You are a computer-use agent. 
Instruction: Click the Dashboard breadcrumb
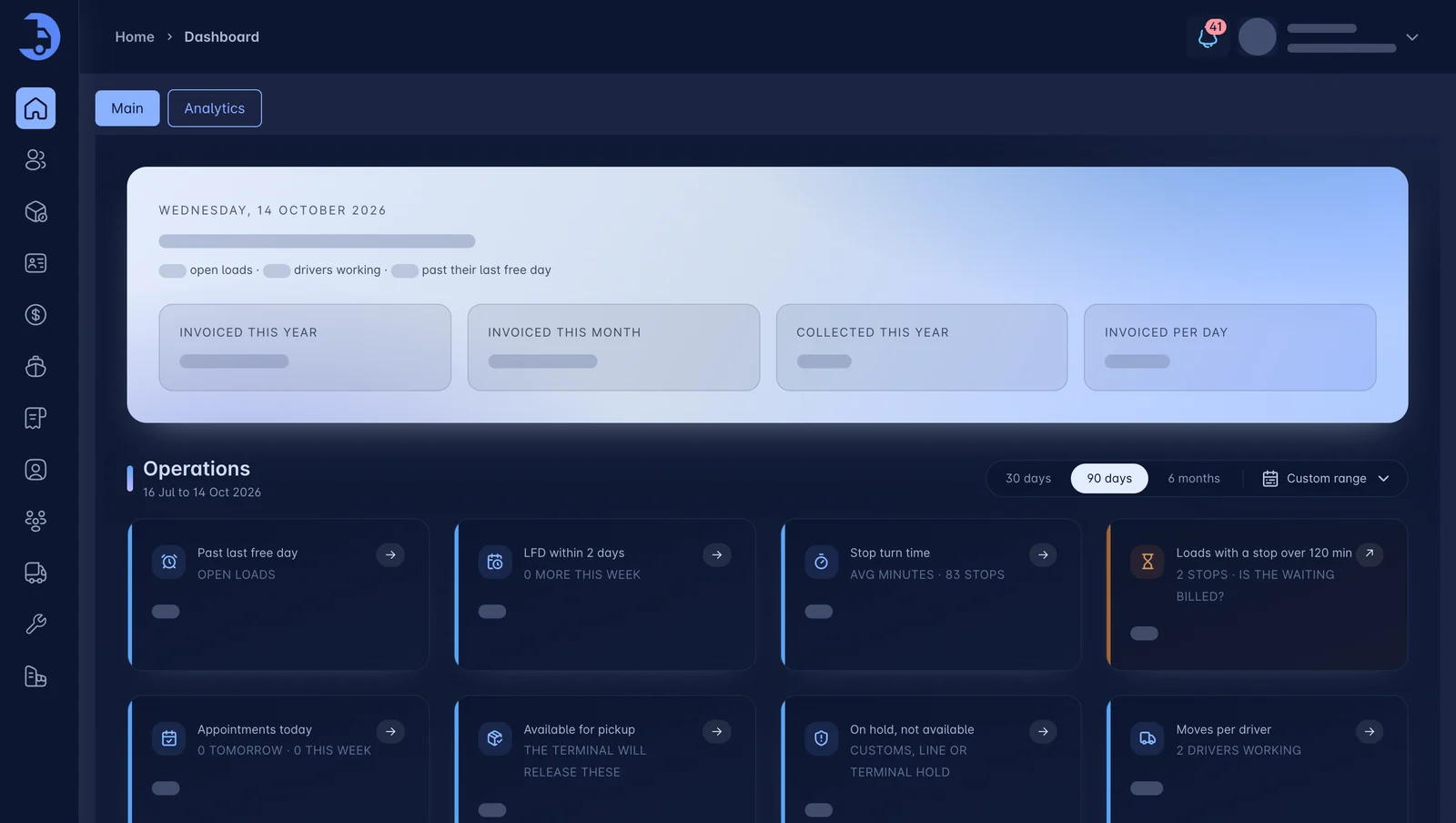(x=222, y=37)
